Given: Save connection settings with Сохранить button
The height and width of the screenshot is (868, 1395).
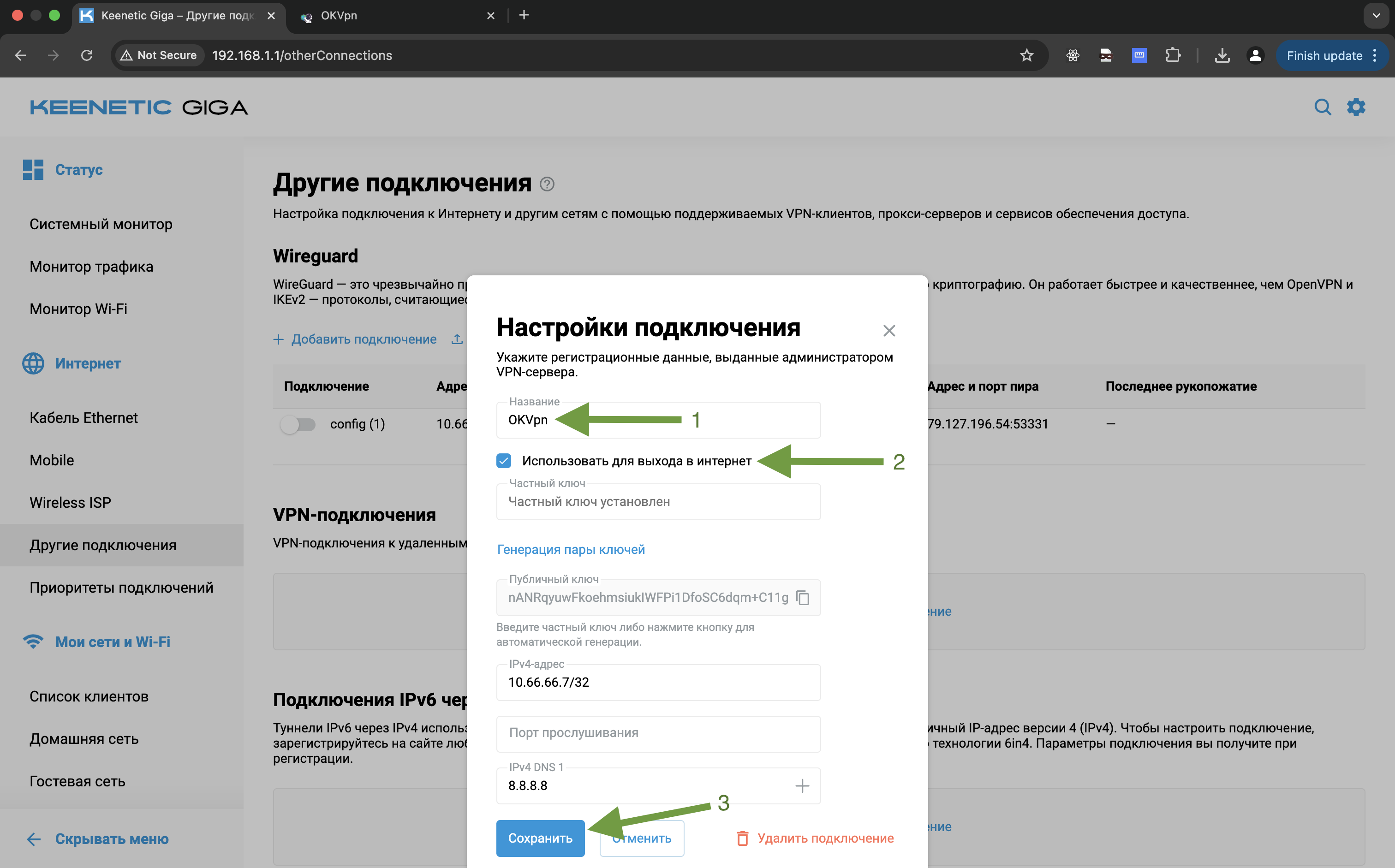Looking at the screenshot, I should 540,838.
